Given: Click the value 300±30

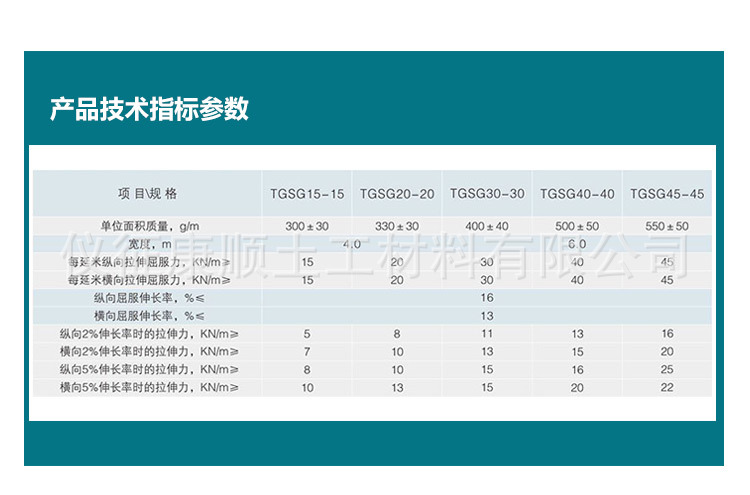Looking at the screenshot, I should pyautogui.click(x=307, y=226).
